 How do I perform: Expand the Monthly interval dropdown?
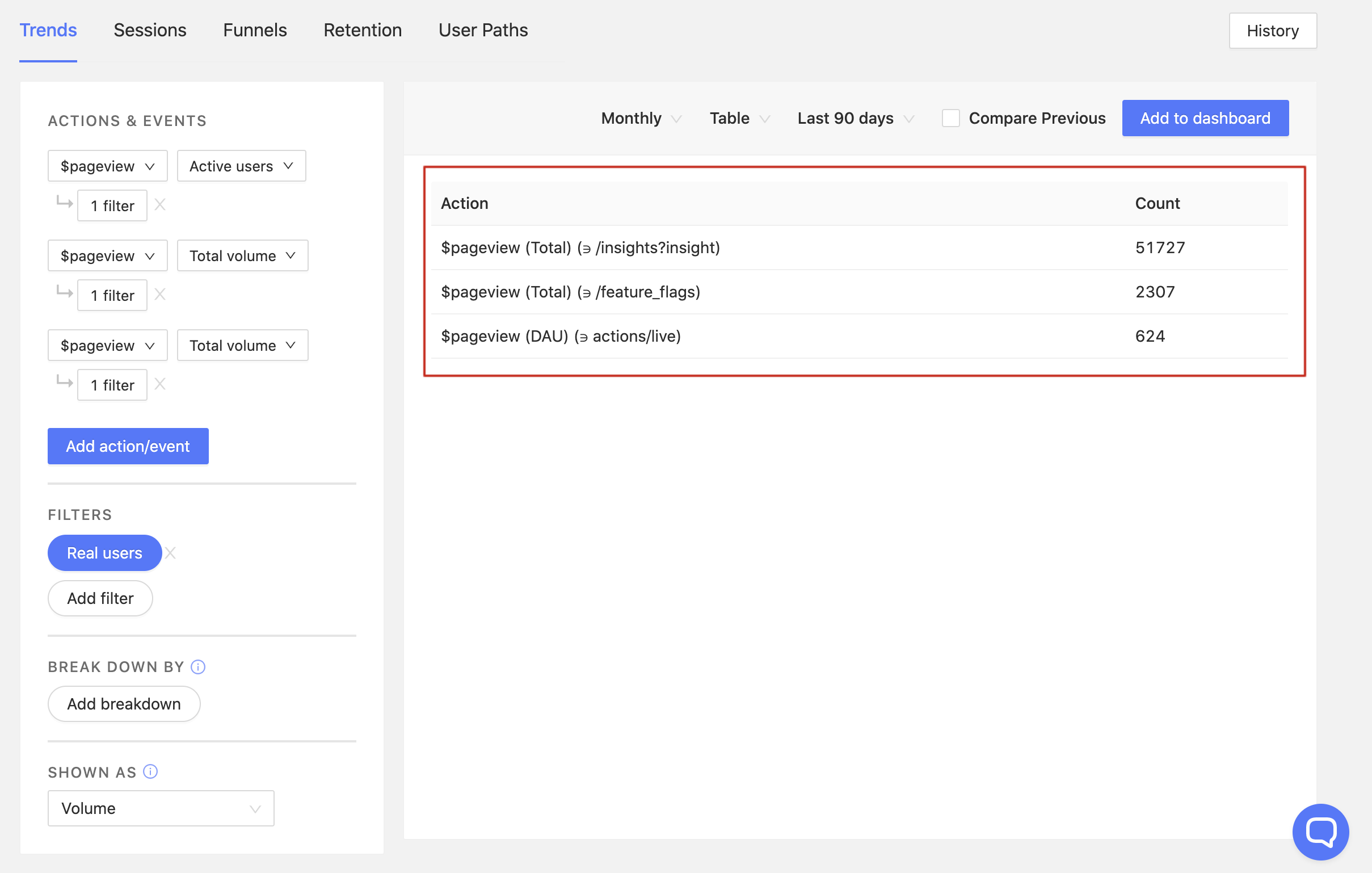pos(641,118)
